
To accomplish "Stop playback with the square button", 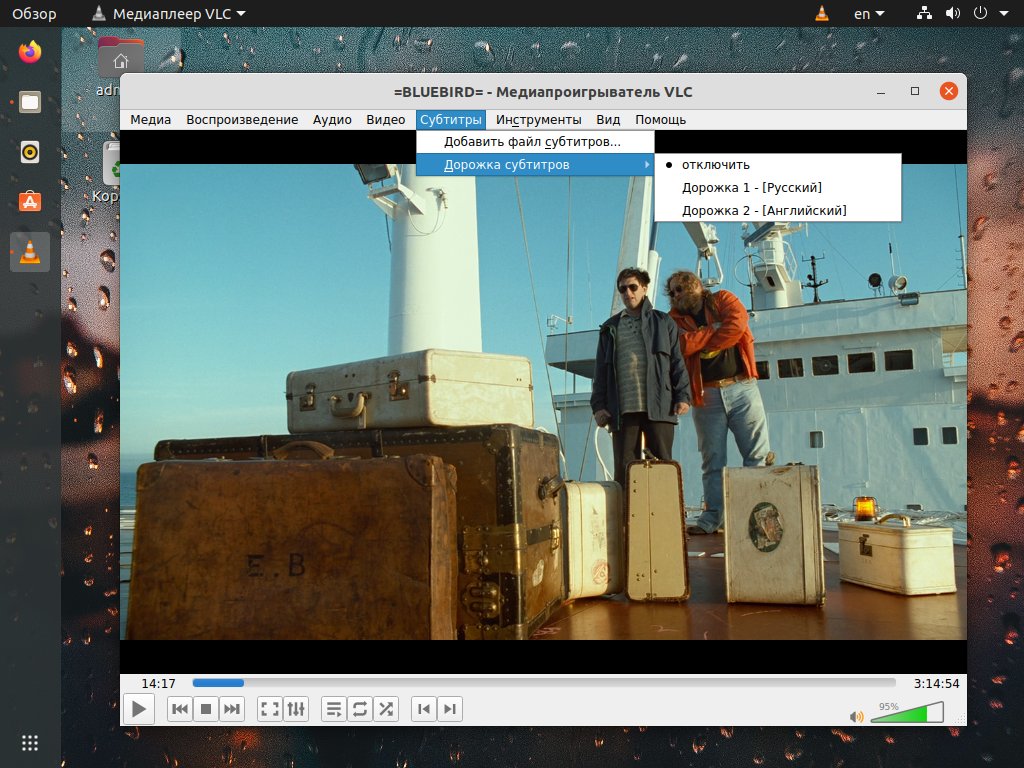I will tap(206, 709).
